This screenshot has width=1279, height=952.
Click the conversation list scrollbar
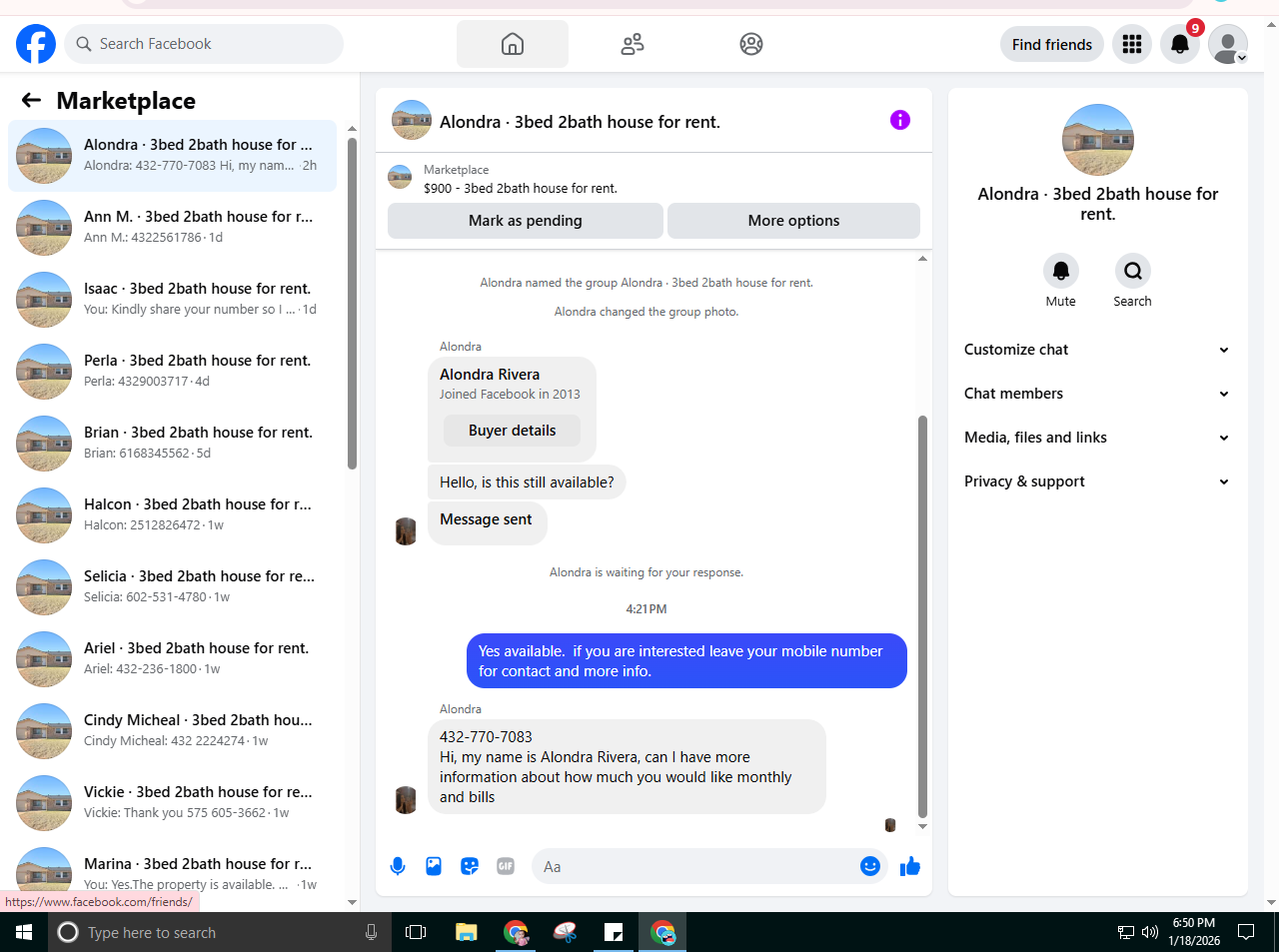click(x=352, y=303)
